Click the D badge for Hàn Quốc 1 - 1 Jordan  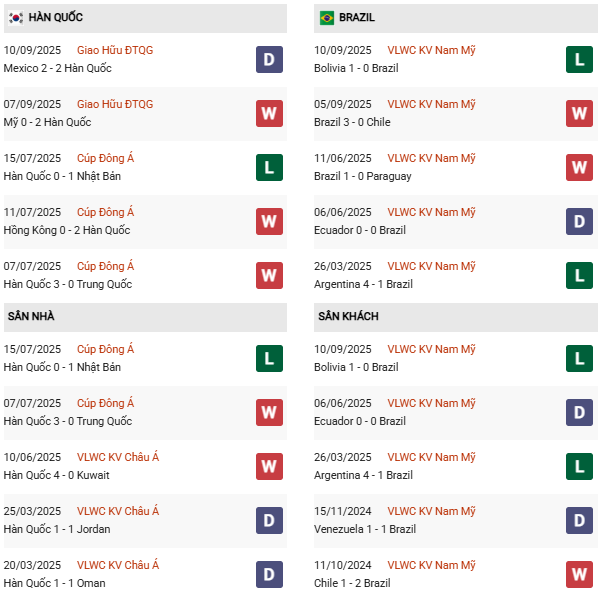pos(269,520)
